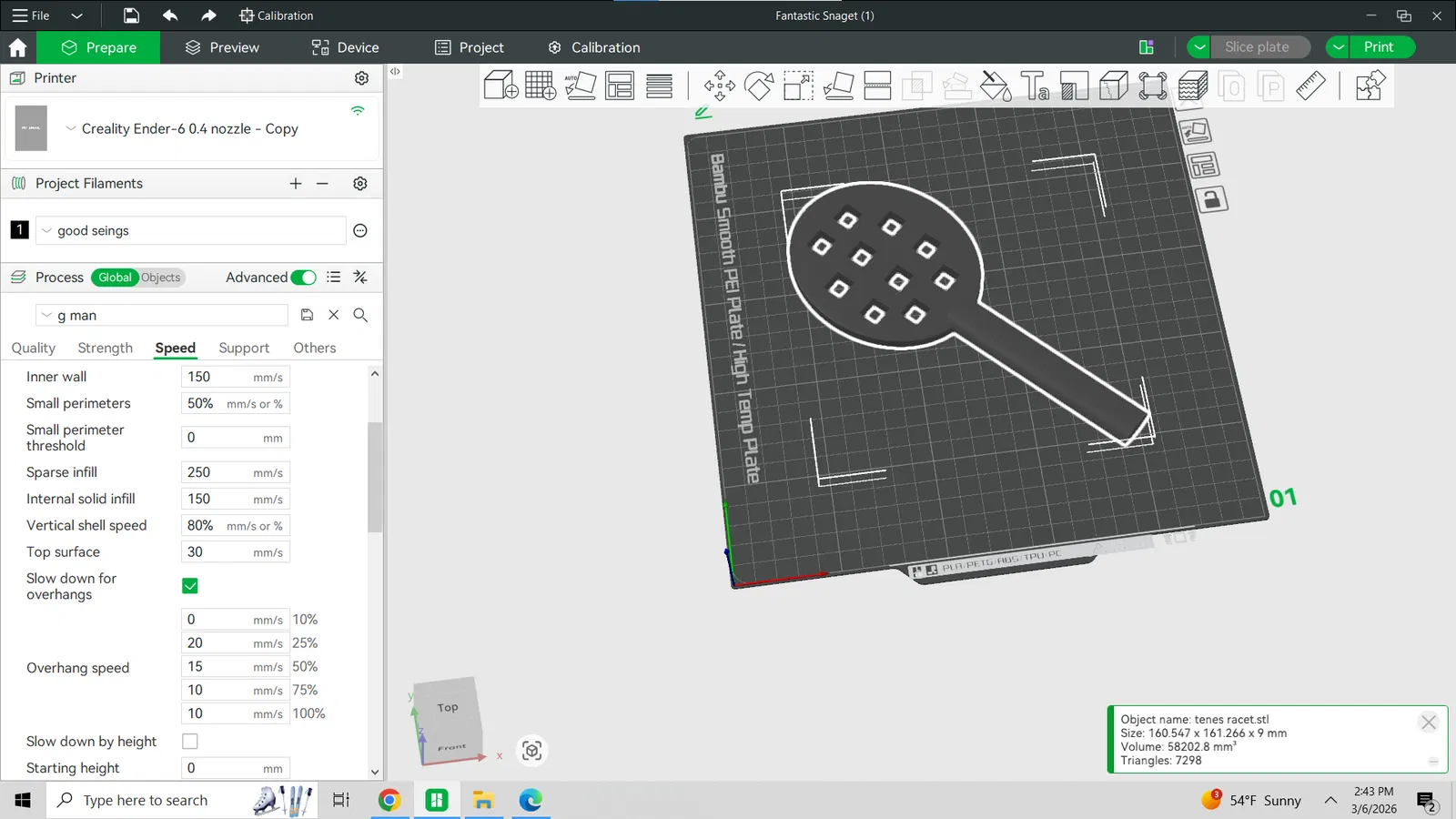Select the Move tool

pyautogui.click(x=719, y=86)
